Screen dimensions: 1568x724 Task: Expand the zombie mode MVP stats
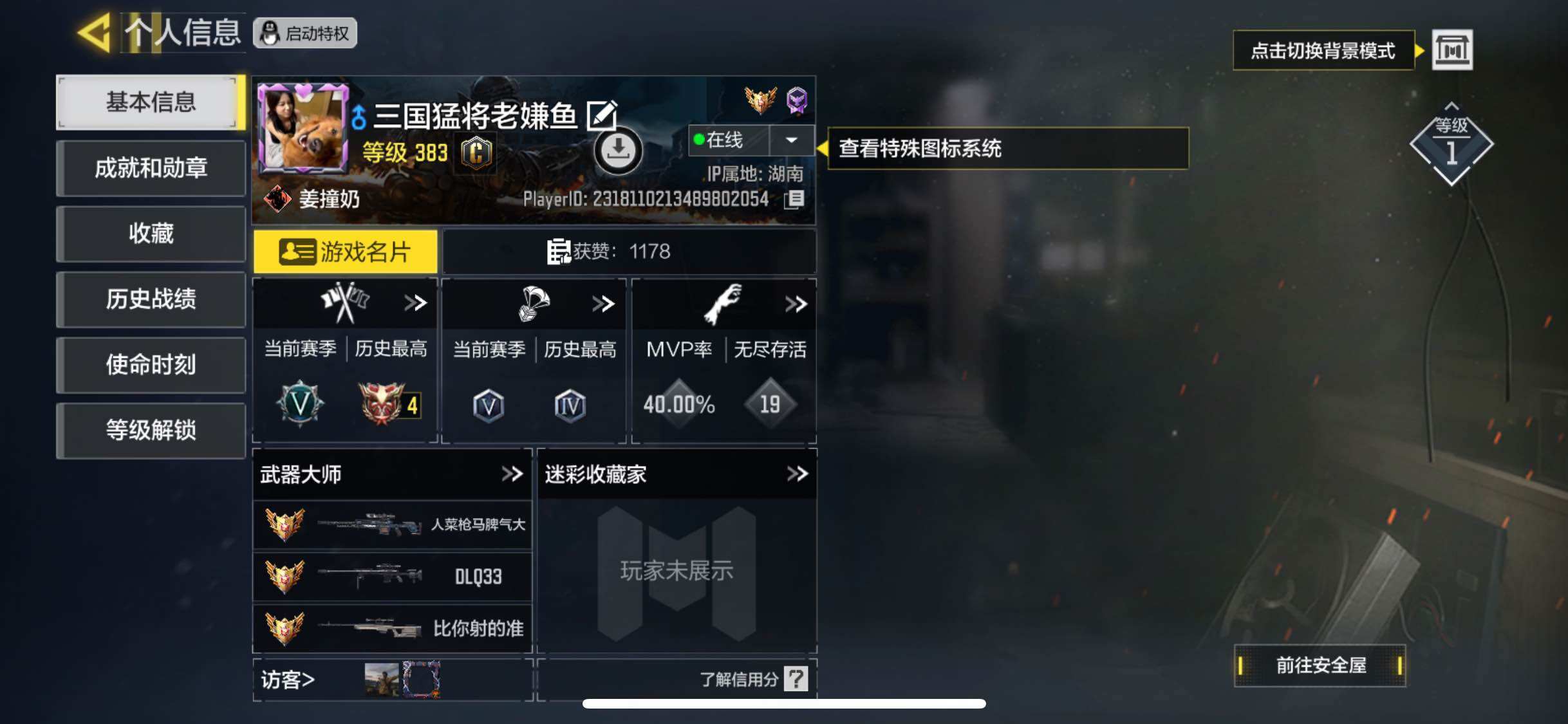point(796,304)
